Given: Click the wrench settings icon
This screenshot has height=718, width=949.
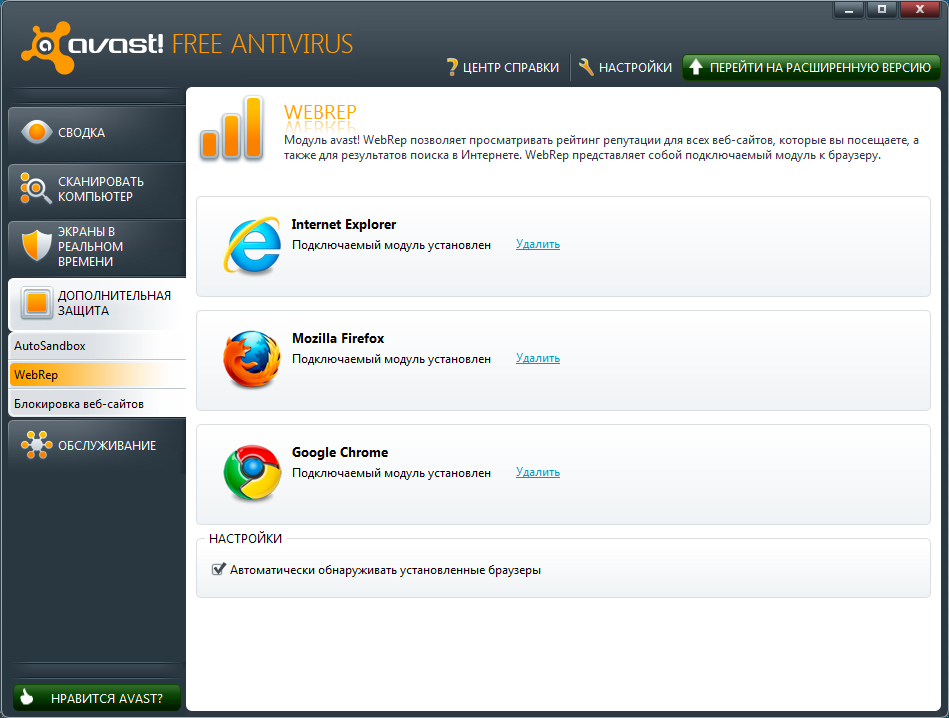Looking at the screenshot, I should point(586,67).
